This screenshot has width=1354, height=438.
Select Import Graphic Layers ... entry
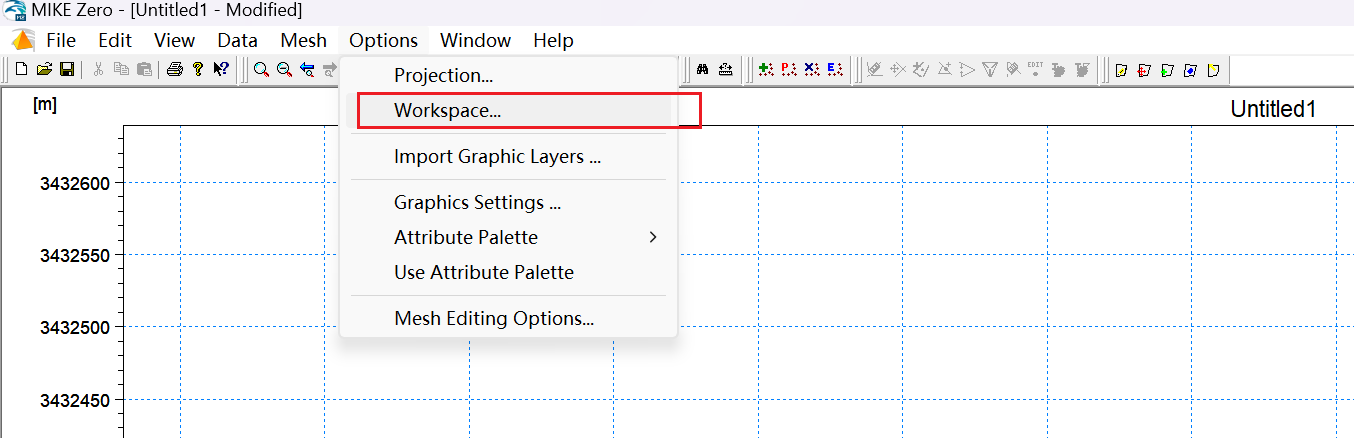508,157
